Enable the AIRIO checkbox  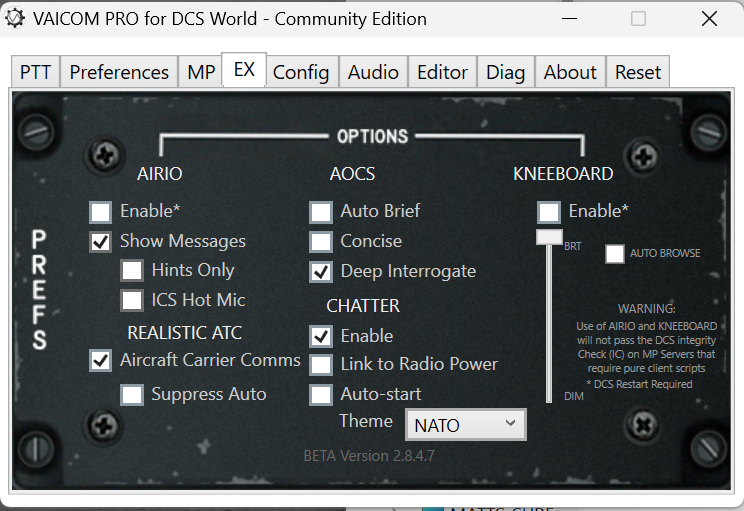click(x=101, y=212)
